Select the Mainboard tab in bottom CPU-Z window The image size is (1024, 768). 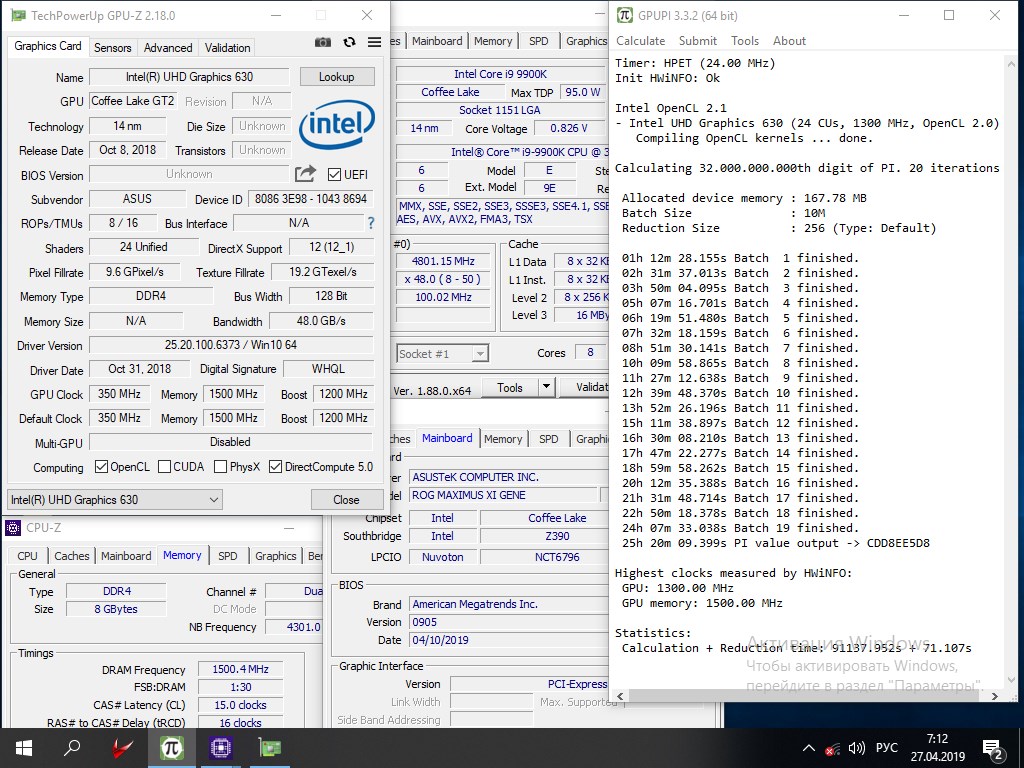click(126, 556)
